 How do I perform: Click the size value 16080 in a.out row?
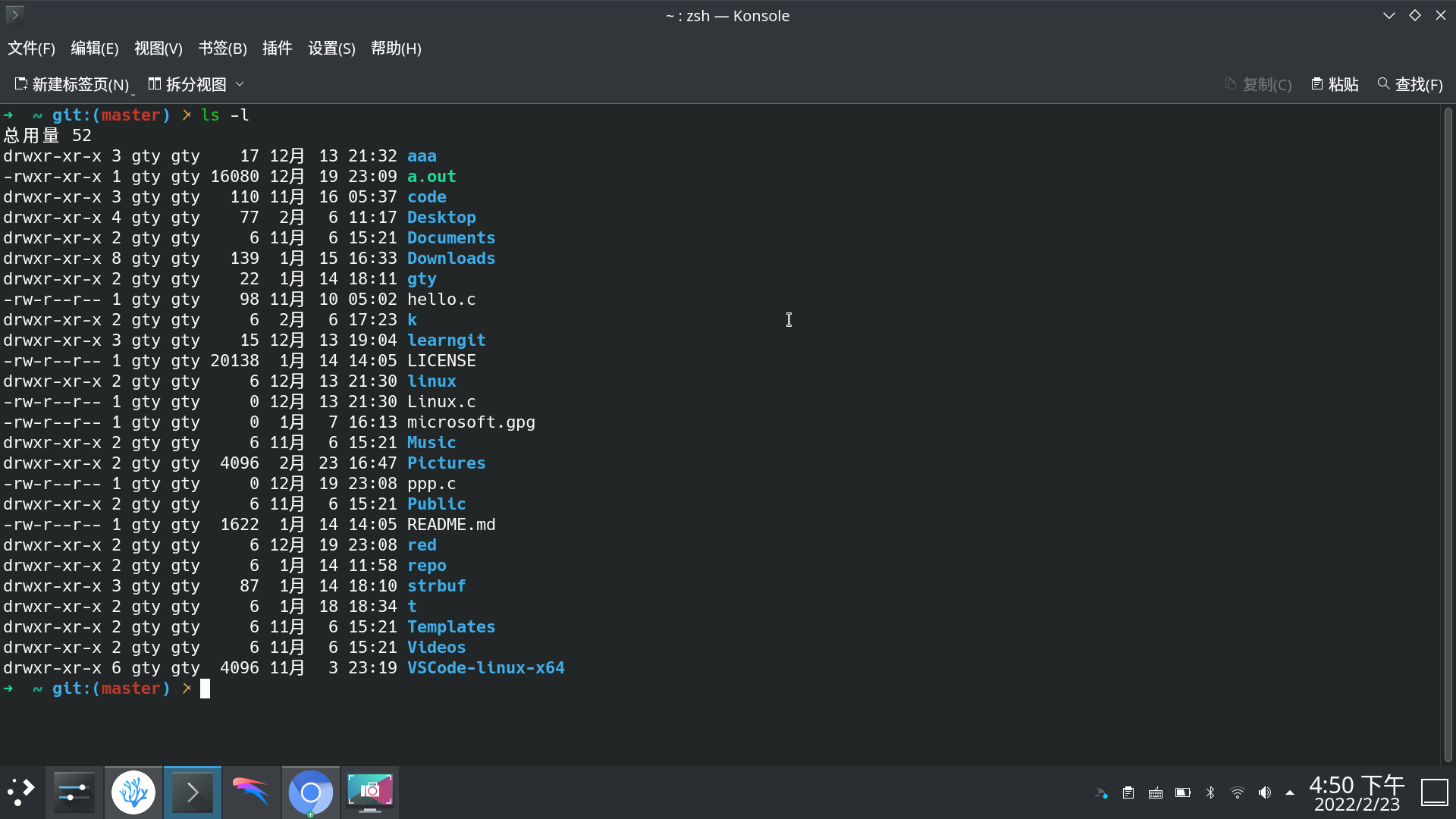click(x=234, y=177)
